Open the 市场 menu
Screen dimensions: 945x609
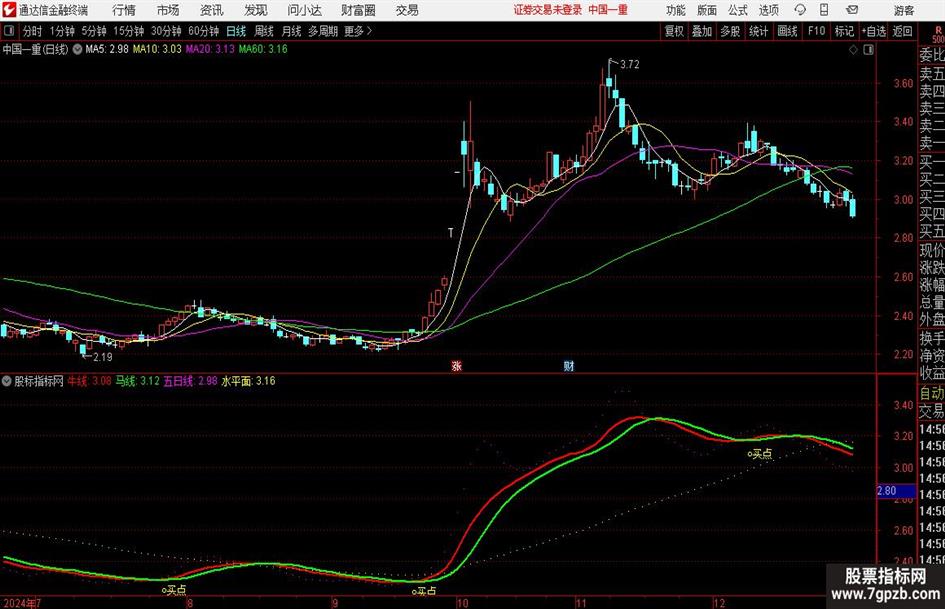[168, 10]
